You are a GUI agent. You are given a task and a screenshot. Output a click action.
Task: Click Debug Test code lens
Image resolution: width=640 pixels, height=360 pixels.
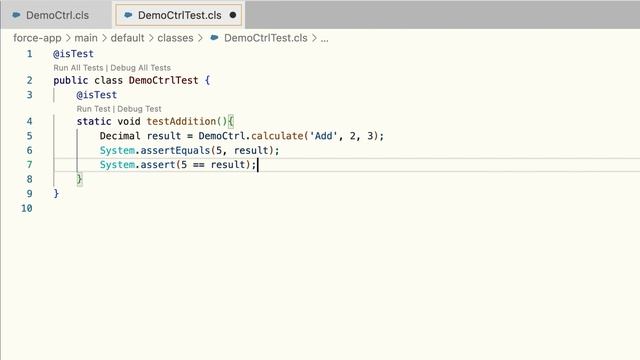139,109
